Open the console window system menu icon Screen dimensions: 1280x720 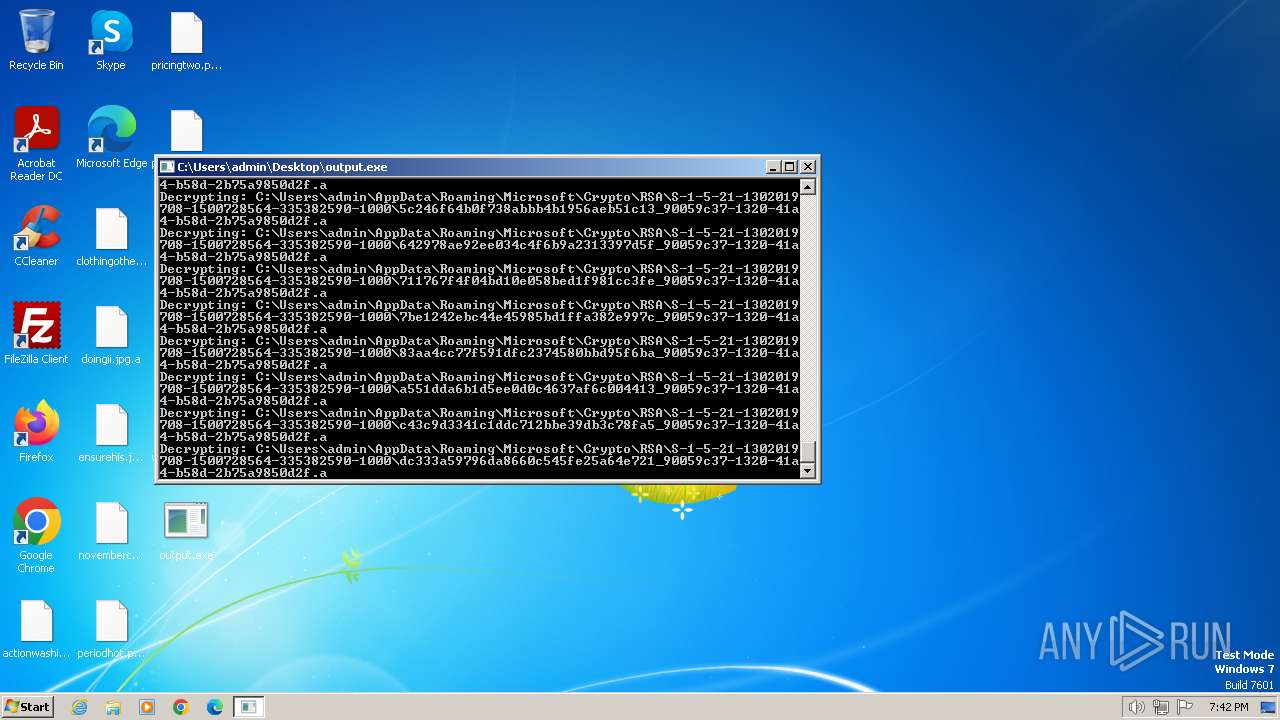[168, 167]
